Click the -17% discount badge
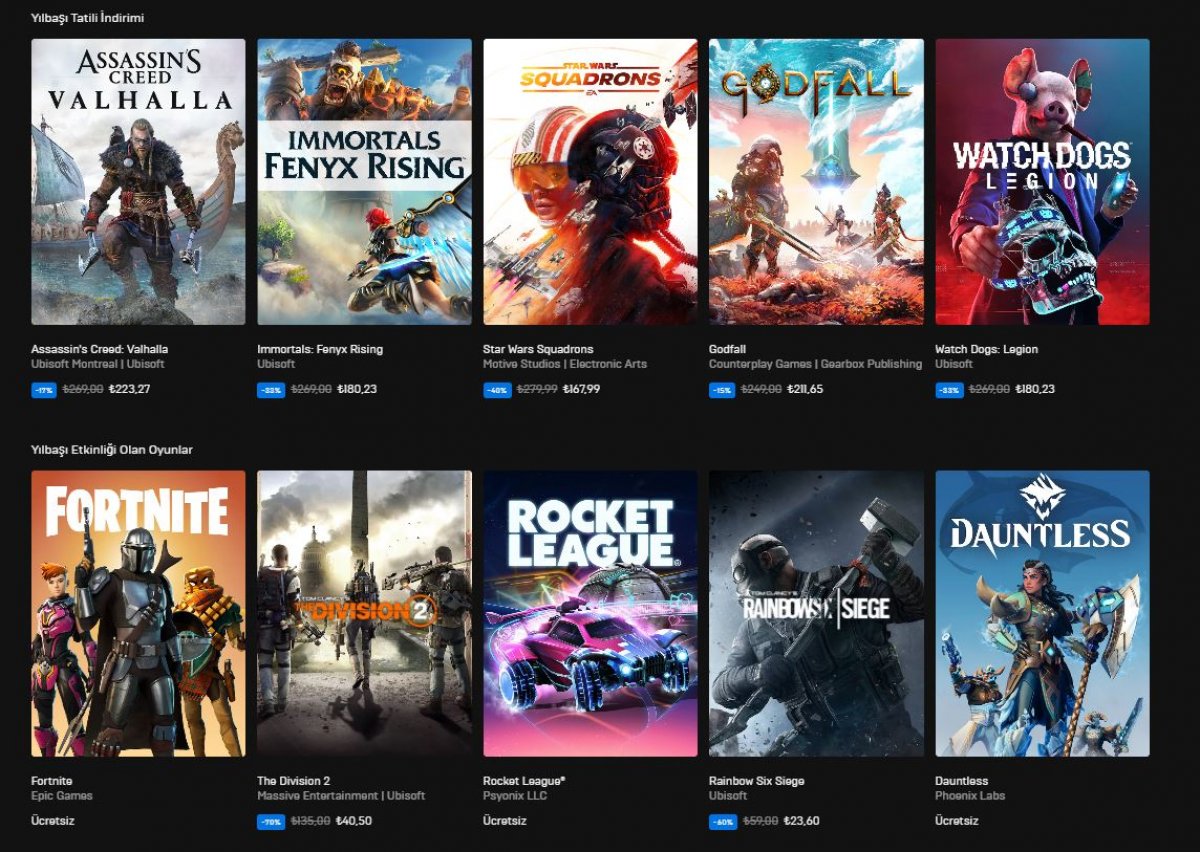 (x=44, y=390)
